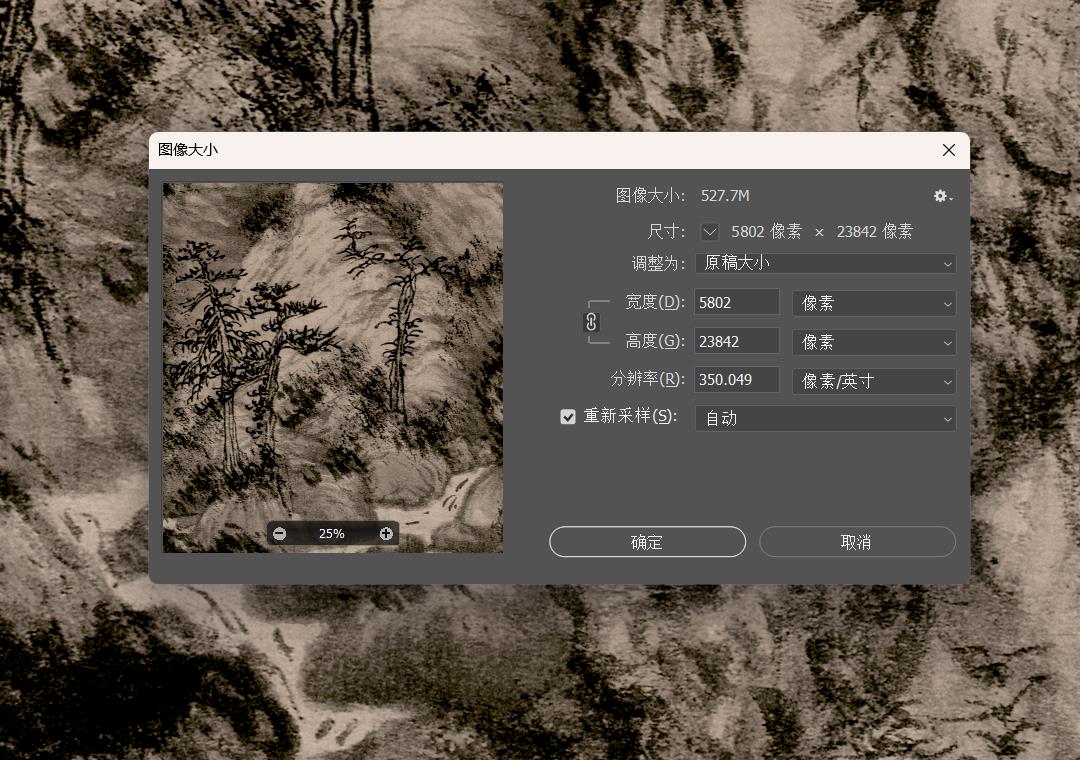
Task: Click the painting preview thumbnail in dialog
Action: coord(333,367)
